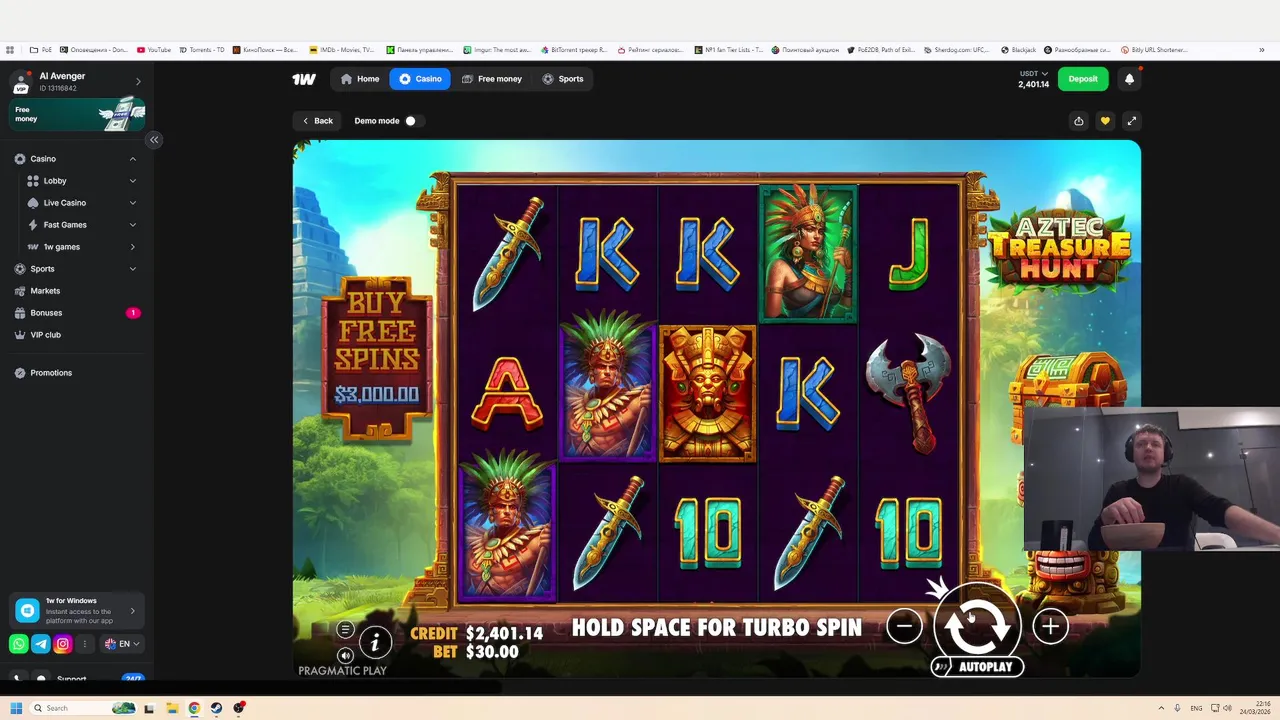Open the Casino tab
This screenshot has width=1280, height=720.
click(420, 79)
